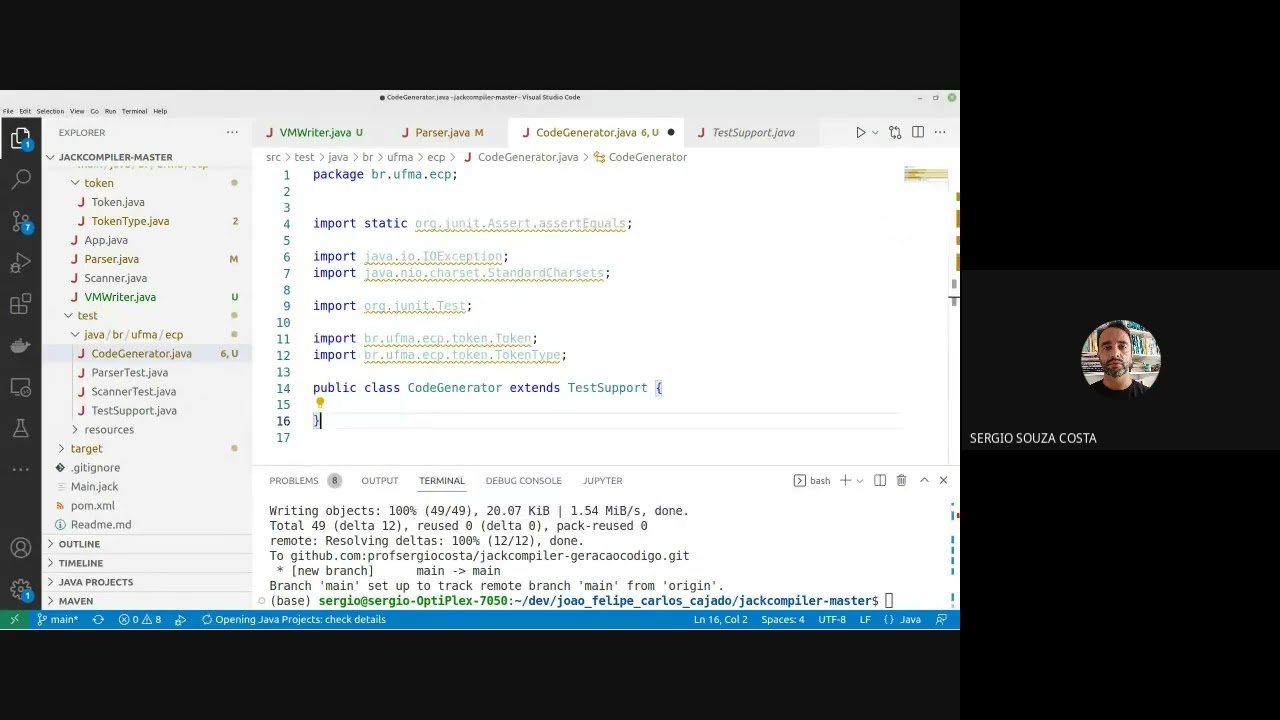Screen dimensions: 1280x720
Task: Open the Testing flask view
Action: pyautogui.click(x=20, y=428)
